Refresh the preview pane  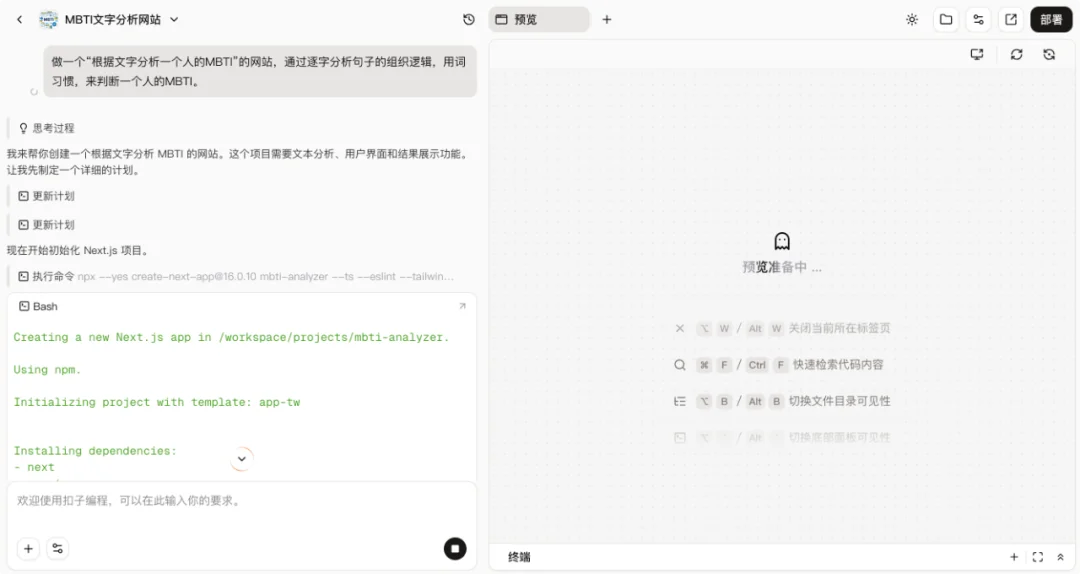pyautogui.click(x=1017, y=54)
